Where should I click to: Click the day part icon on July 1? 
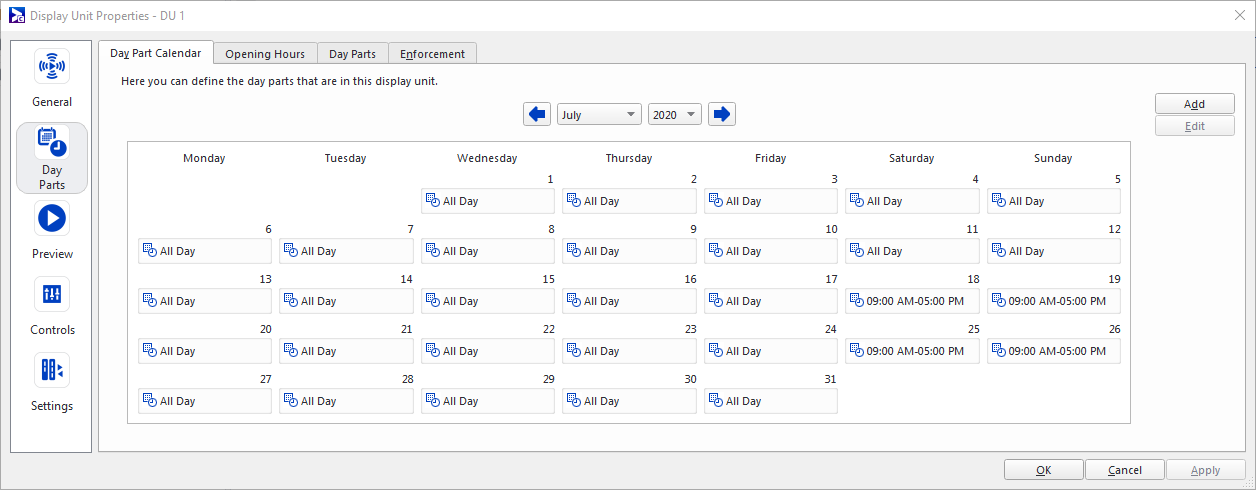point(432,201)
